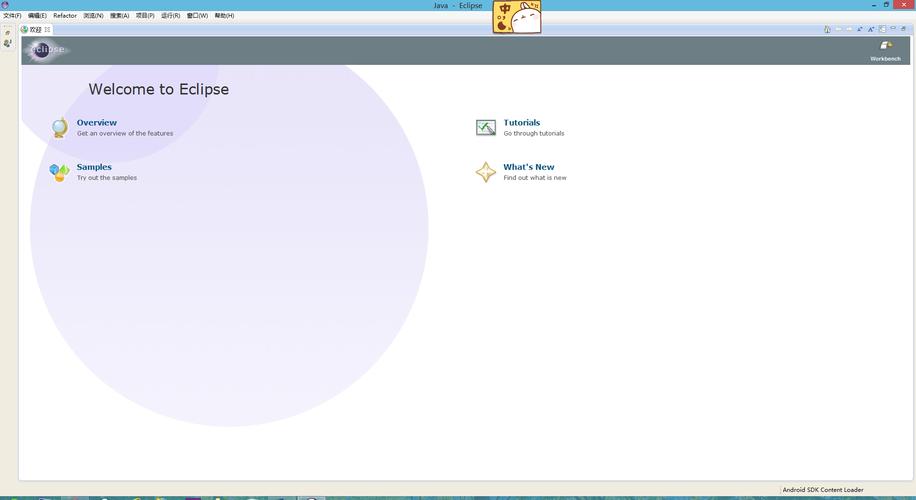Click the 'Java - Eclipse' window title
The height and width of the screenshot is (500, 916).
(x=457, y=5)
